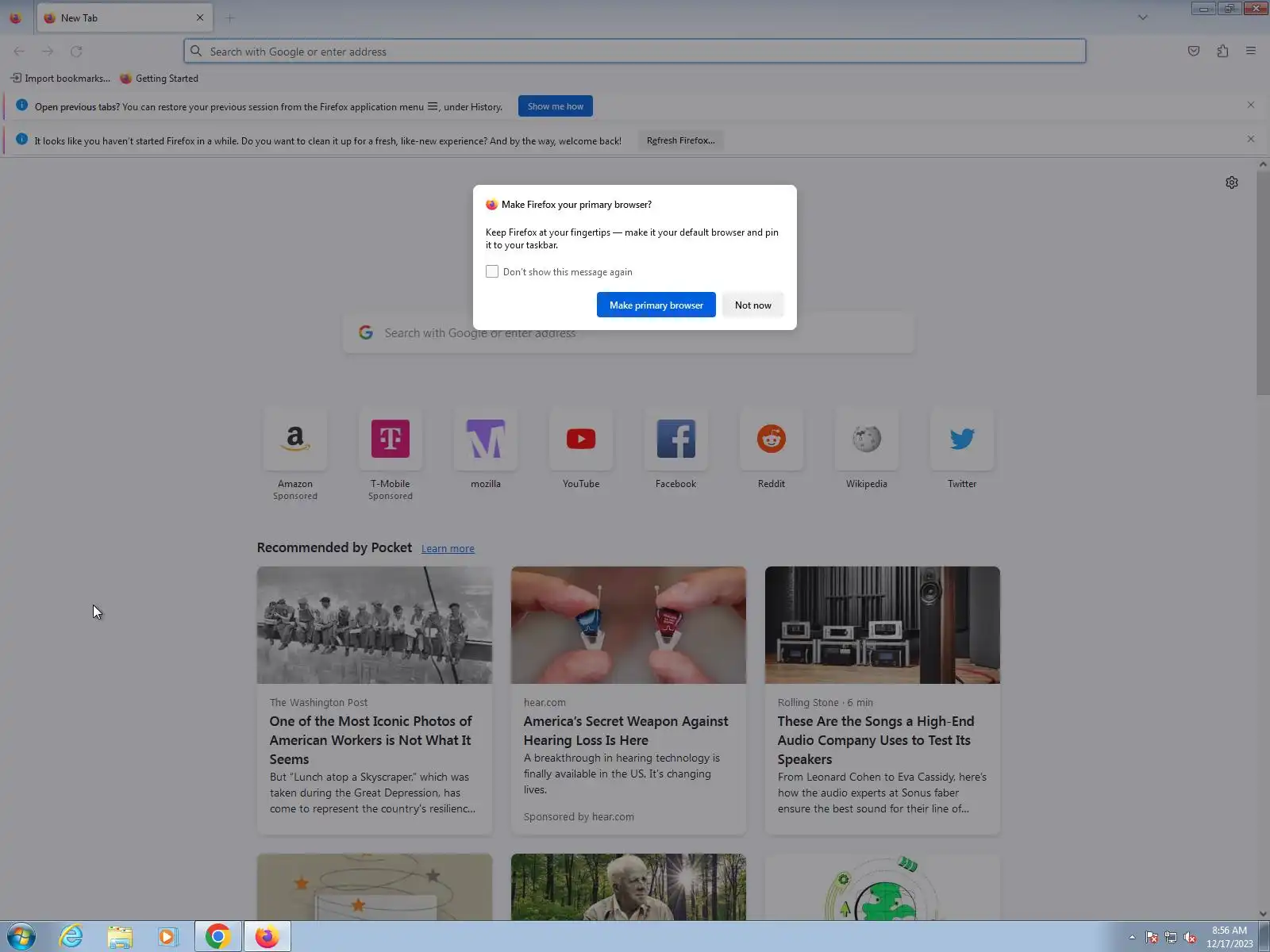Click the address bar input field

click(635, 52)
